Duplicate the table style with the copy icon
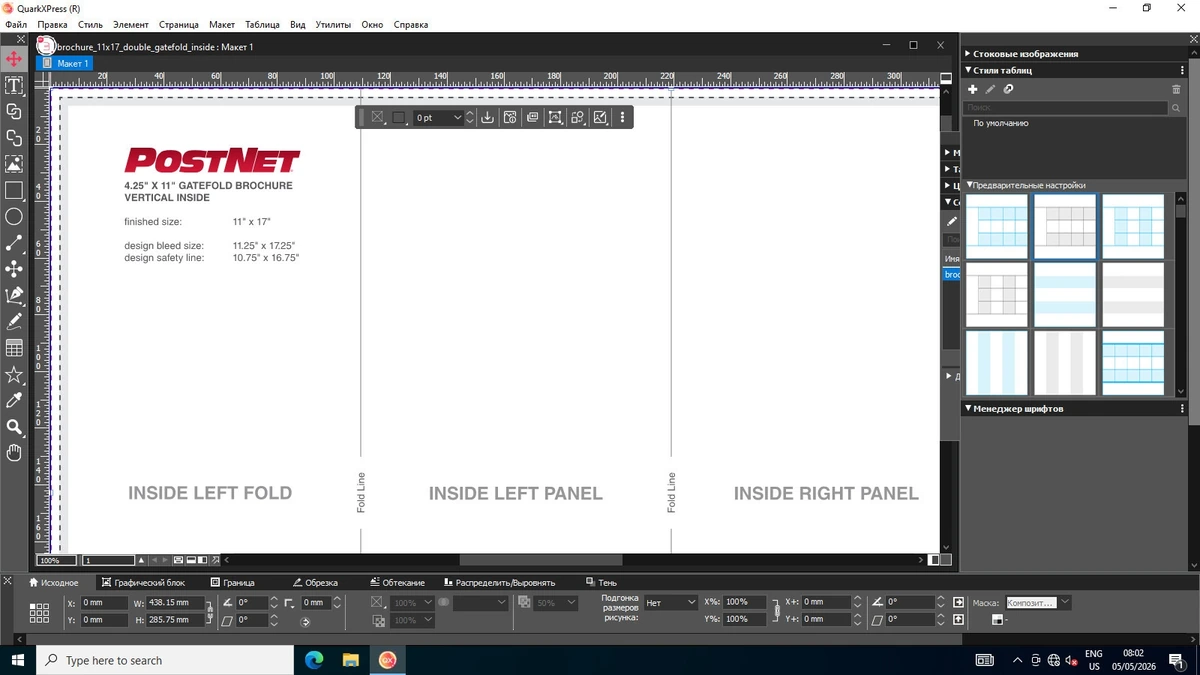Screen dimensions: 1200x675 [1008, 89]
